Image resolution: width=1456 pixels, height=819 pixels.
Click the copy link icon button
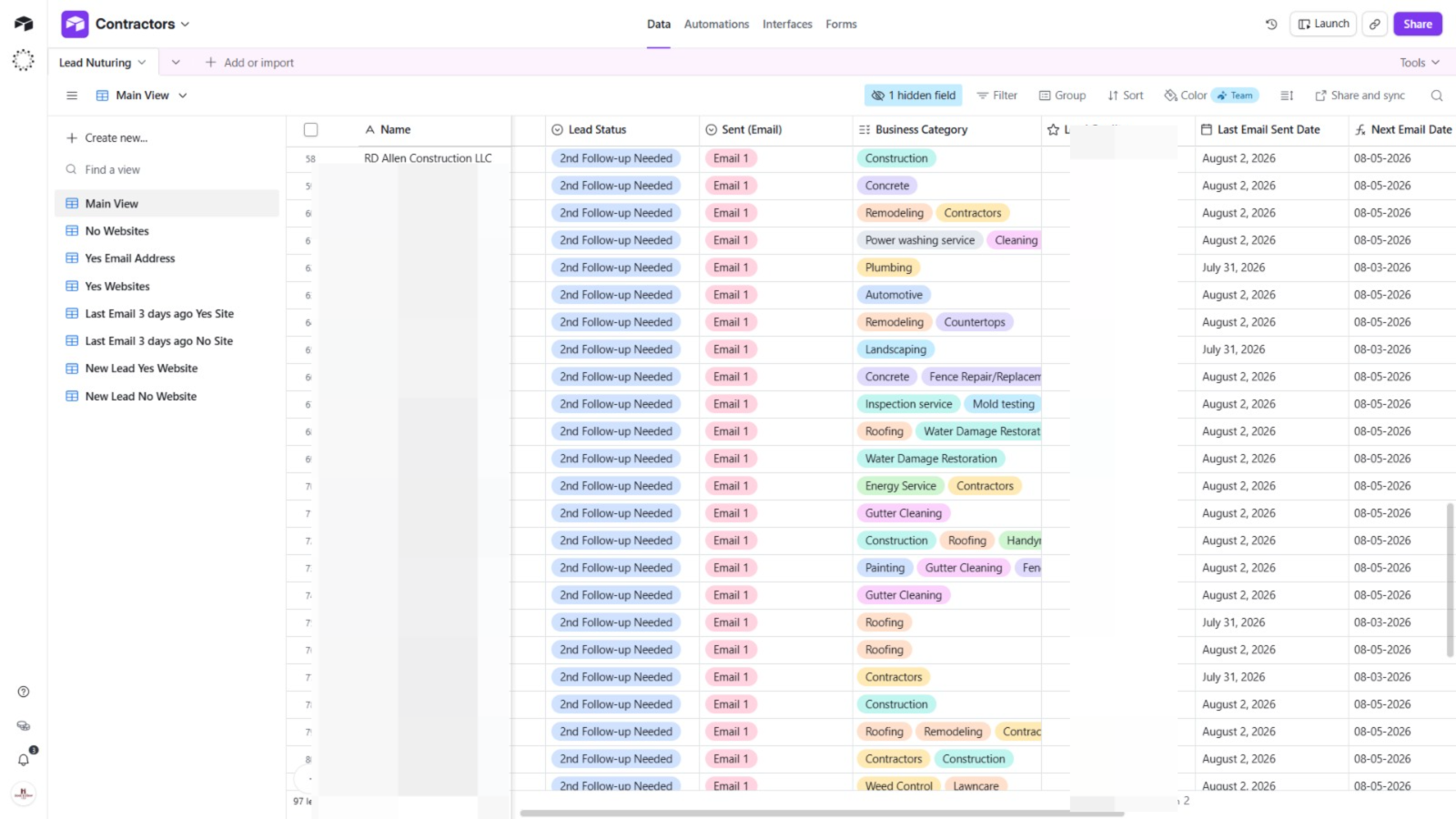[1375, 25]
